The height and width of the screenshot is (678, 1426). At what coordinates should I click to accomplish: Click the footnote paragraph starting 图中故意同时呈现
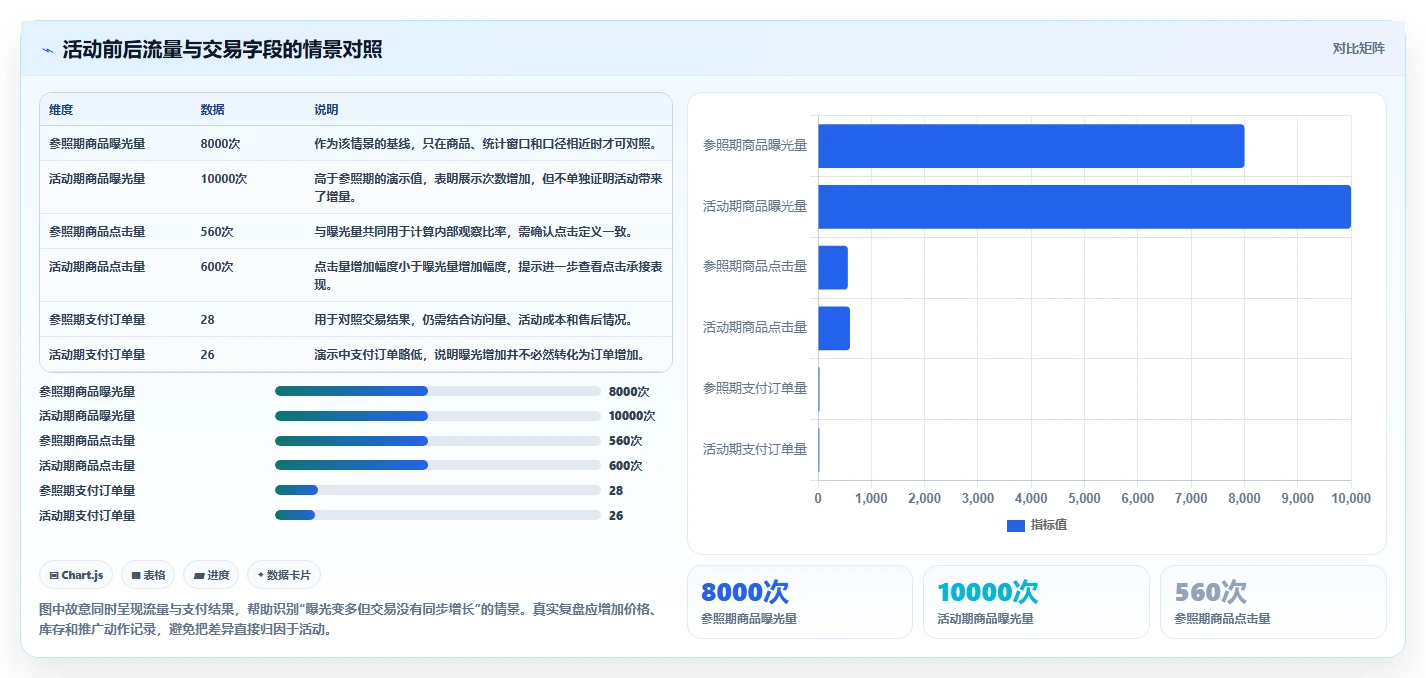pos(348,620)
